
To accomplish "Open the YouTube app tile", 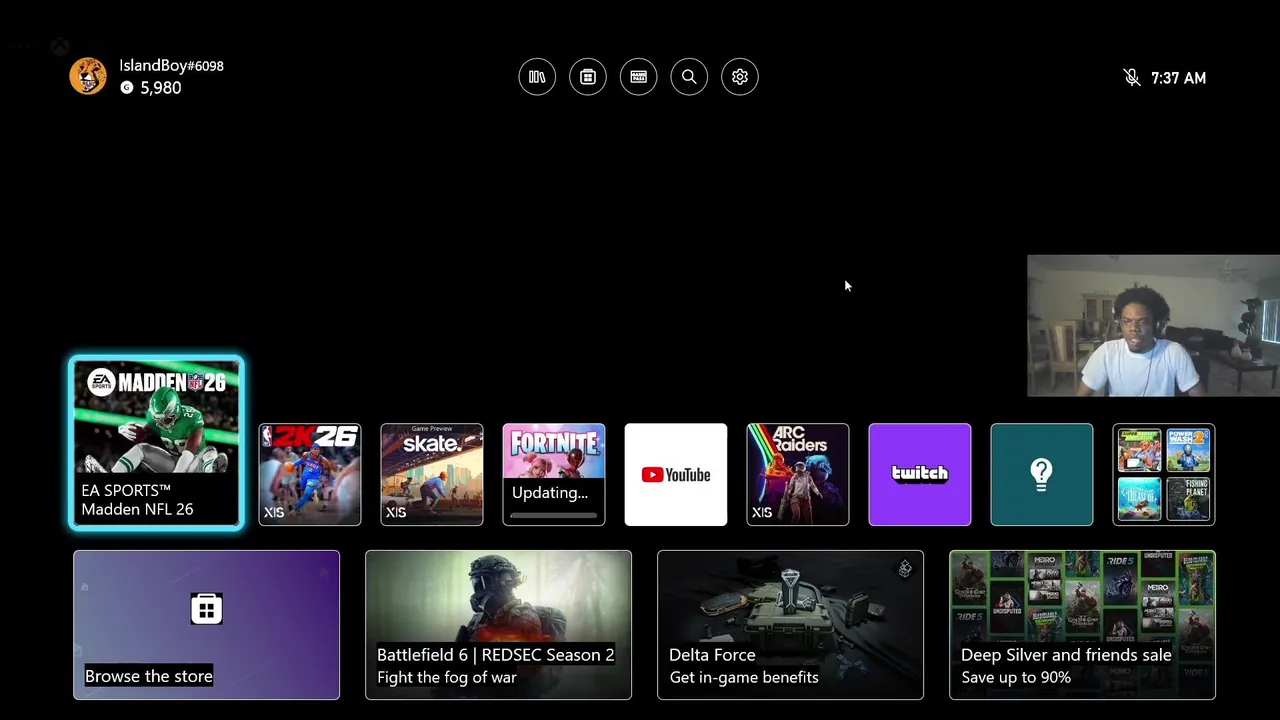I will [x=676, y=474].
